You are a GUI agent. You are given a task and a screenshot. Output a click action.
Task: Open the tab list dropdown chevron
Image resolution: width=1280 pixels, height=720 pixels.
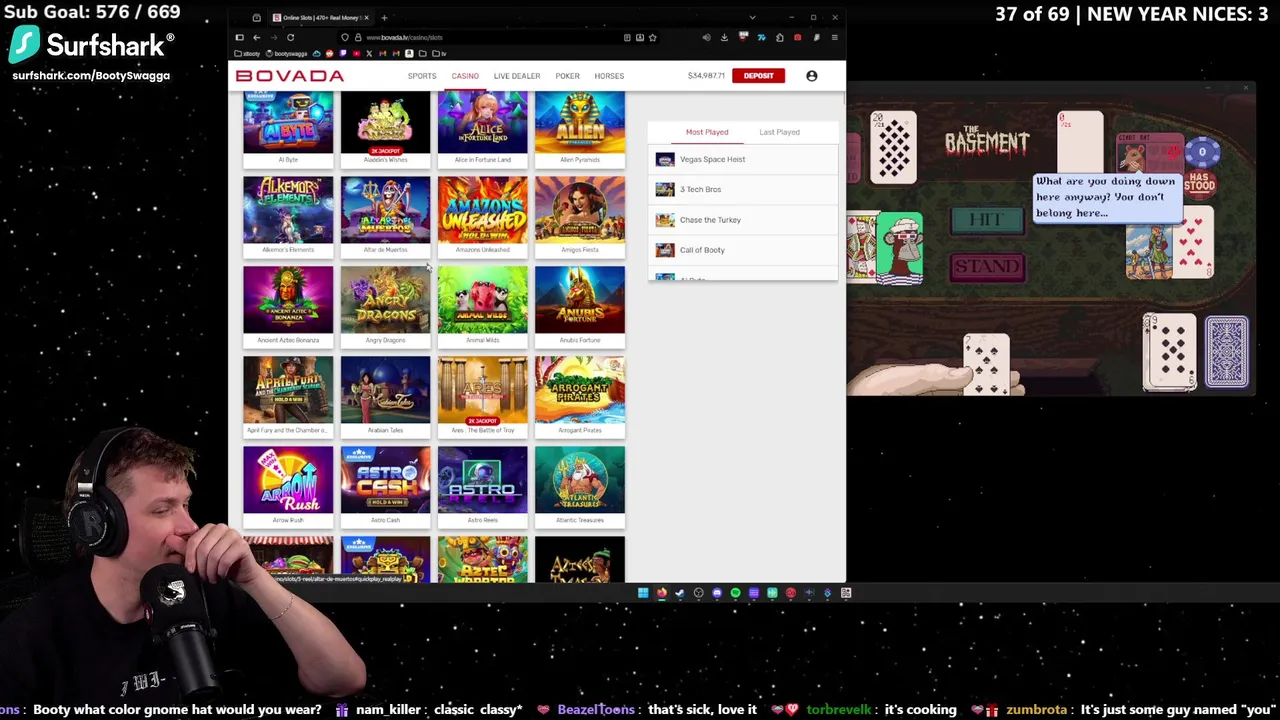752,18
